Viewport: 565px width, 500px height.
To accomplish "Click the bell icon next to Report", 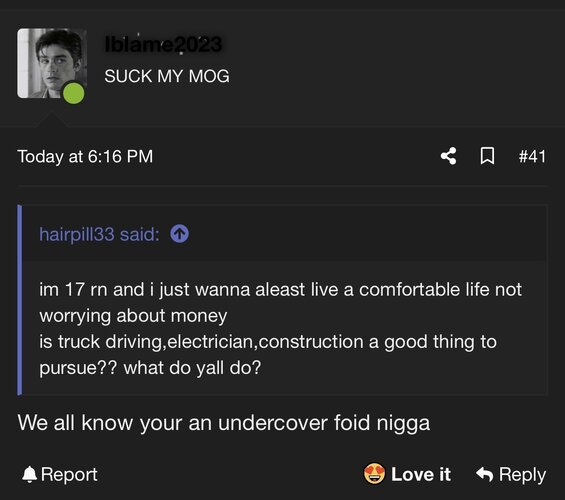I will point(30,474).
